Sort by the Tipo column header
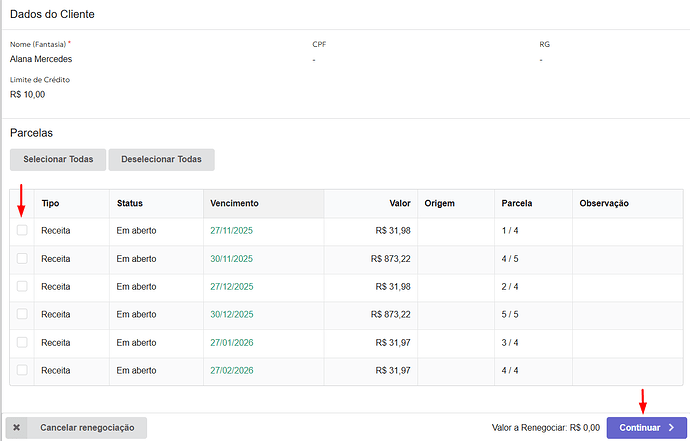Image resolution: width=690 pixels, height=441 pixels. pos(50,203)
